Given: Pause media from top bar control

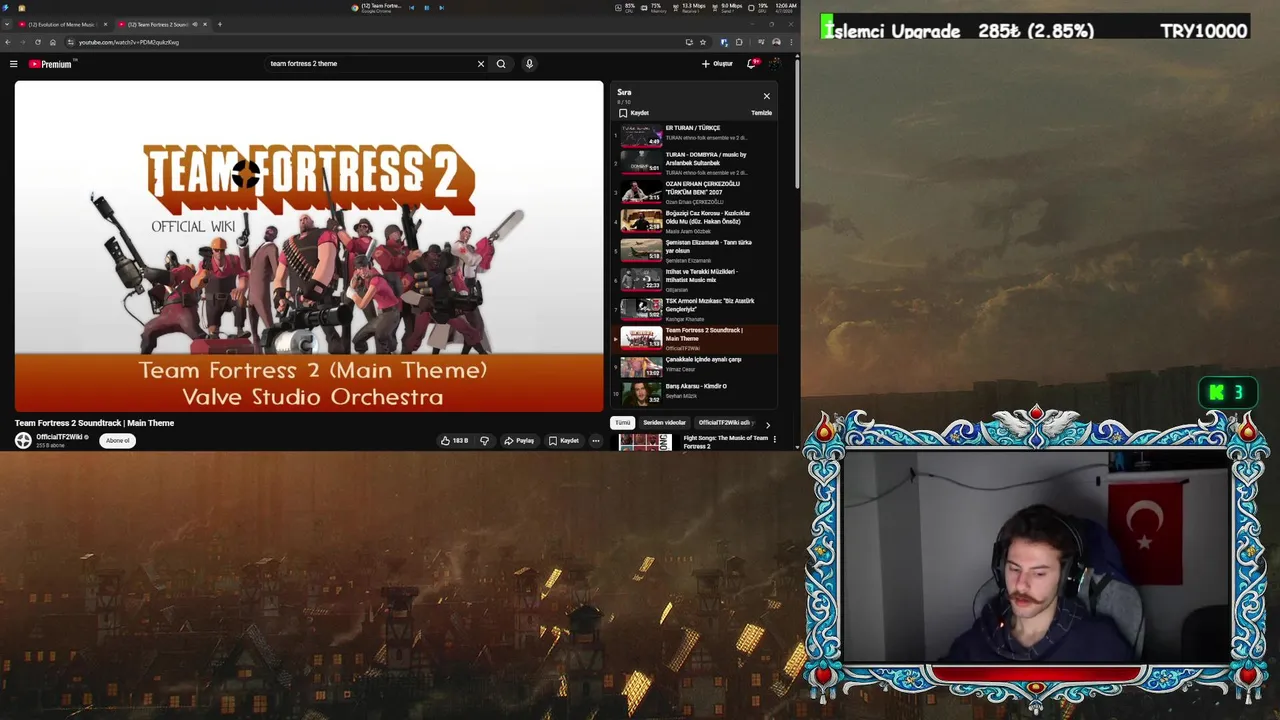Looking at the screenshot, I should [x=427, y=7].
